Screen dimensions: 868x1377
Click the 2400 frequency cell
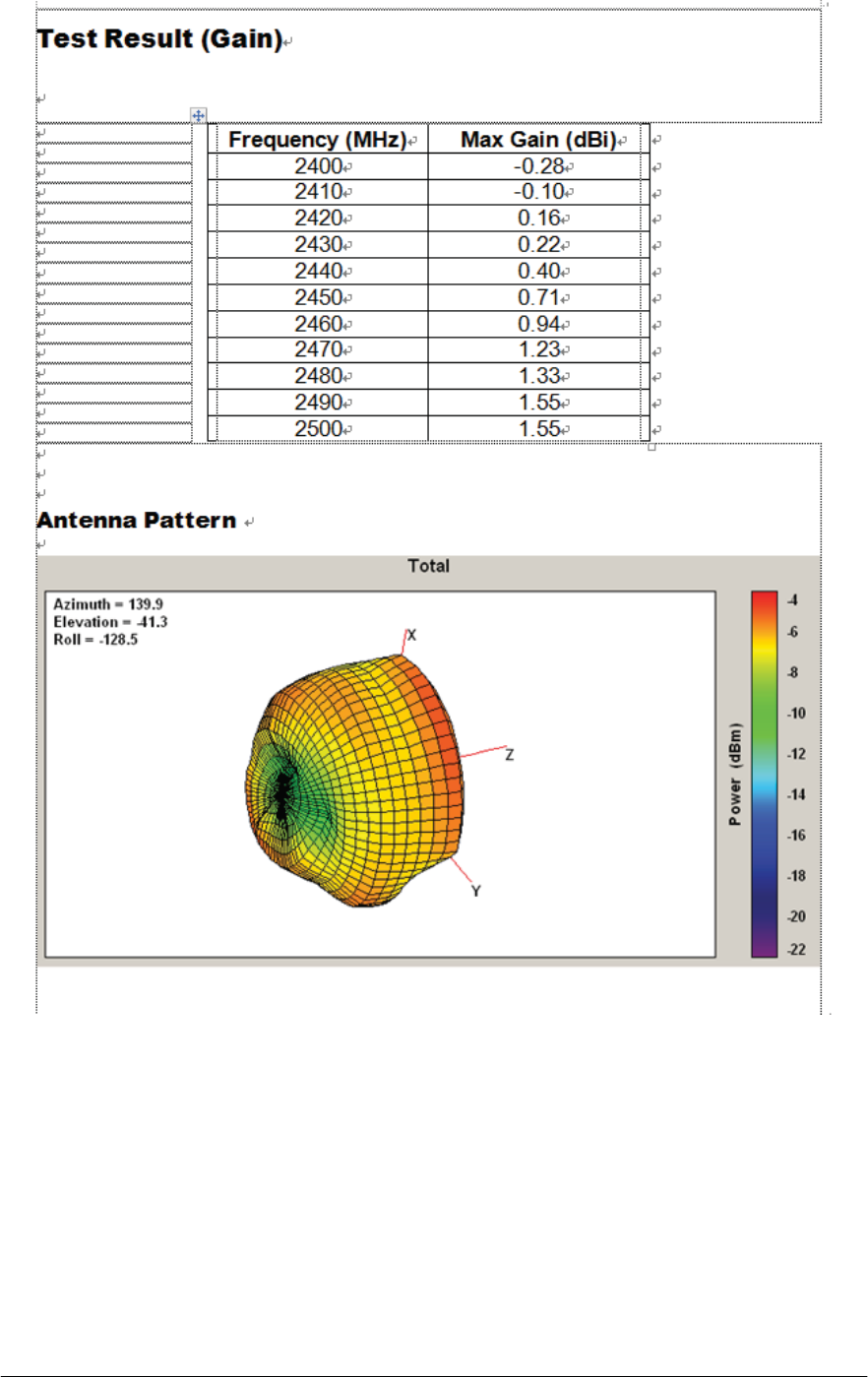pyautogui.click(x=319, y=166)
